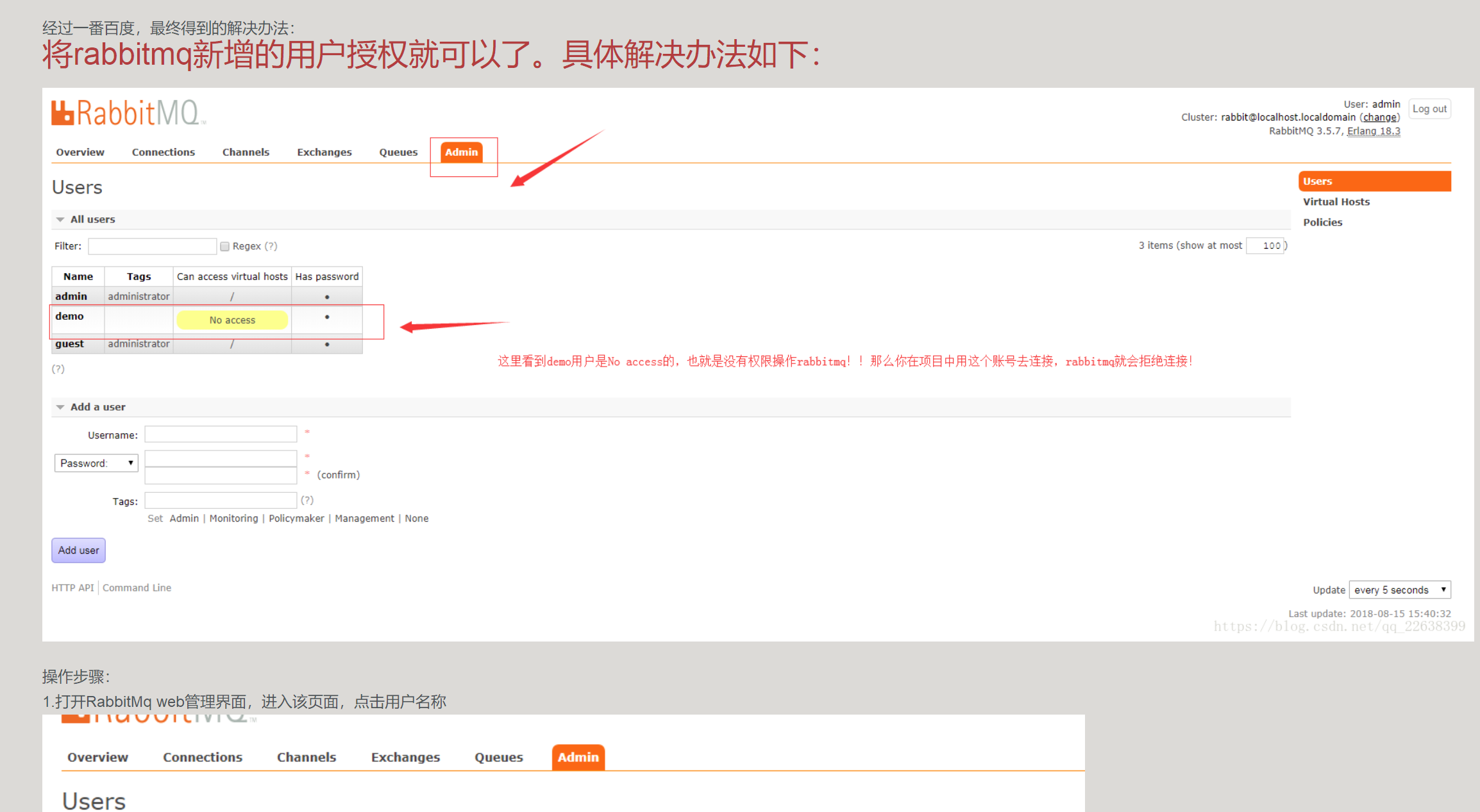Open the Command Line link
The height and width of the screenshot is (812, 1480).
pos(137,588)
